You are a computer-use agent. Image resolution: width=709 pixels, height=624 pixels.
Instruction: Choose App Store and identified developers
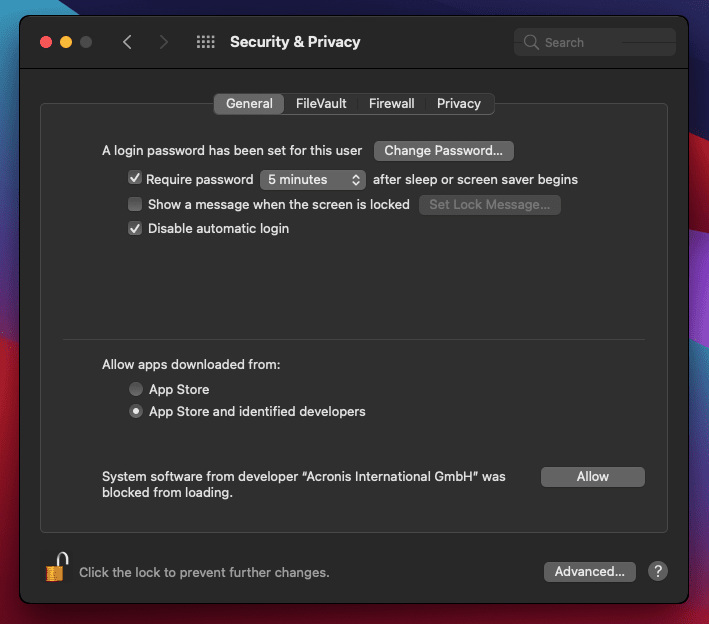[x=136, y=411]
